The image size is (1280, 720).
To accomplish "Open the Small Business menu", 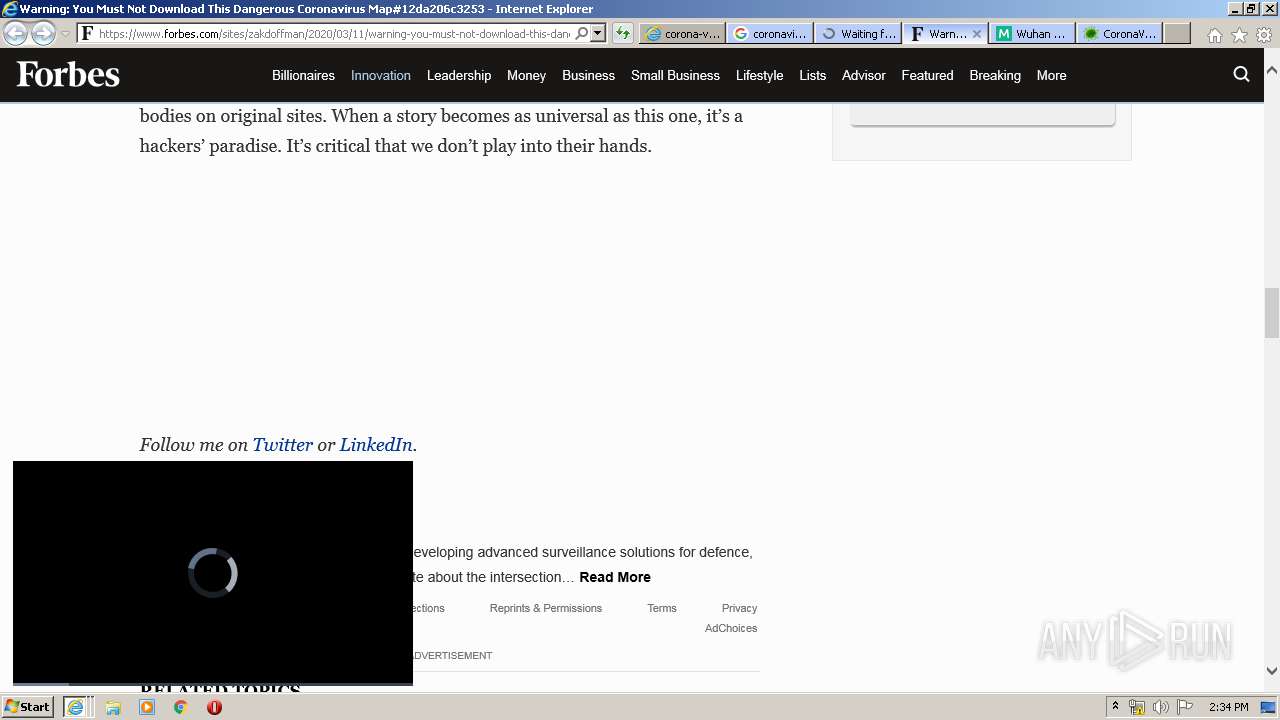I will point(675,75).
